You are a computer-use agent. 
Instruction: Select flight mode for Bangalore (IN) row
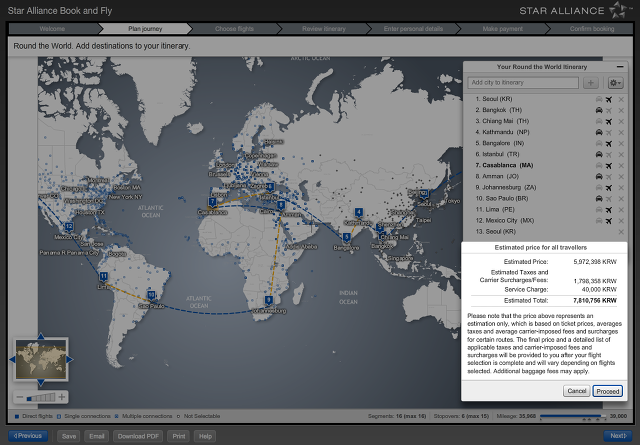609,143
